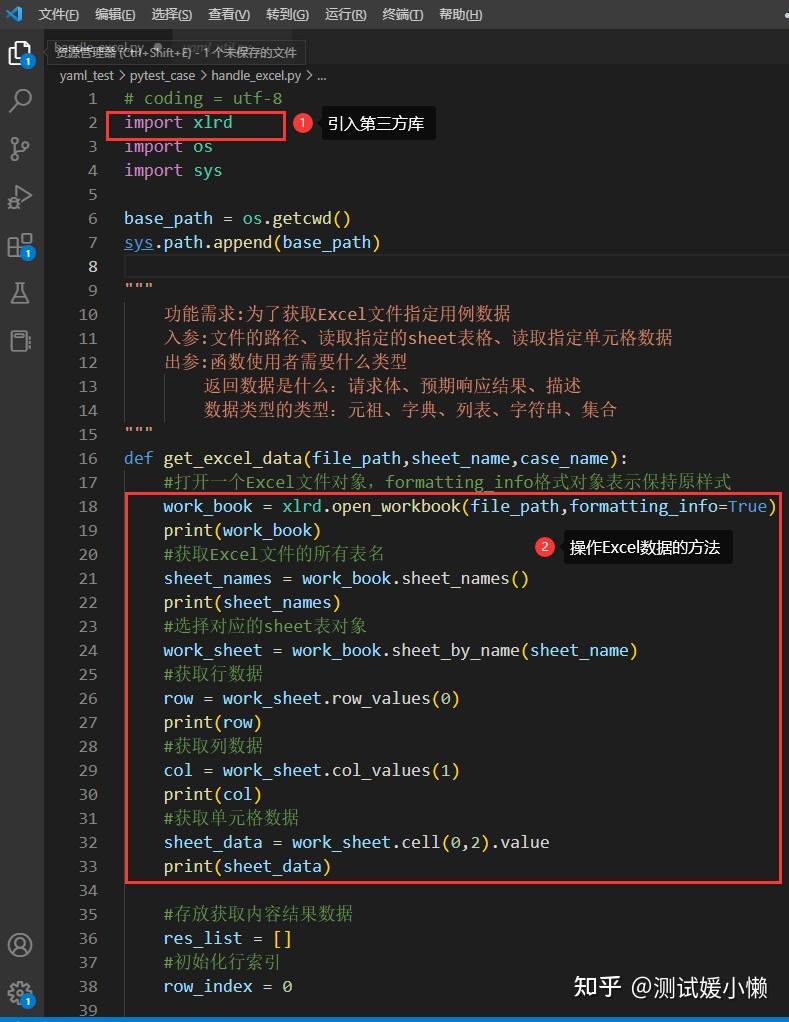Click the 'import os' statement
The height and width of the screenshot is (1022, 789).
(x=168, y=147)
